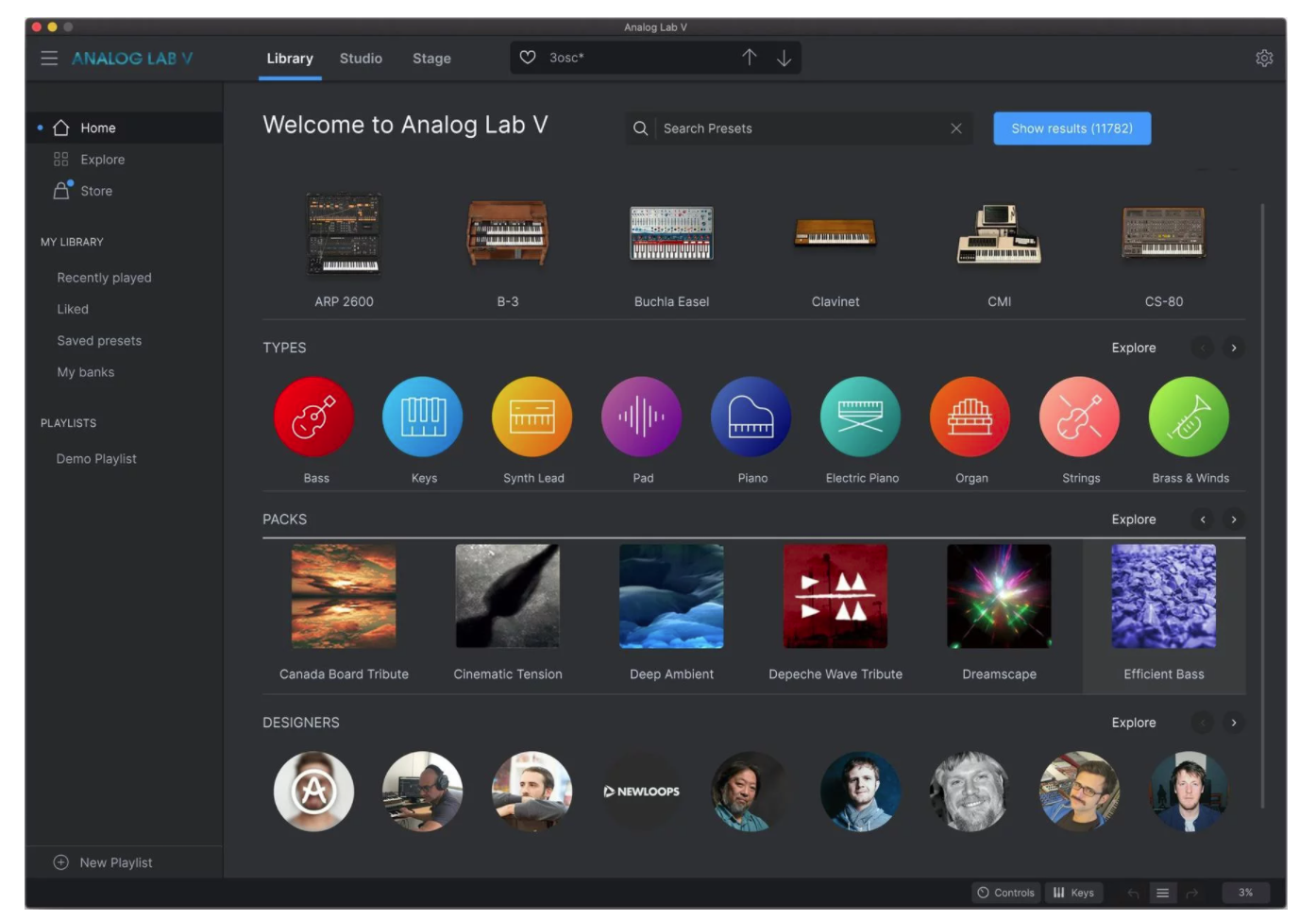Open Recently played list
This screenshot has height=920, width=1316.
pos(104,278)
